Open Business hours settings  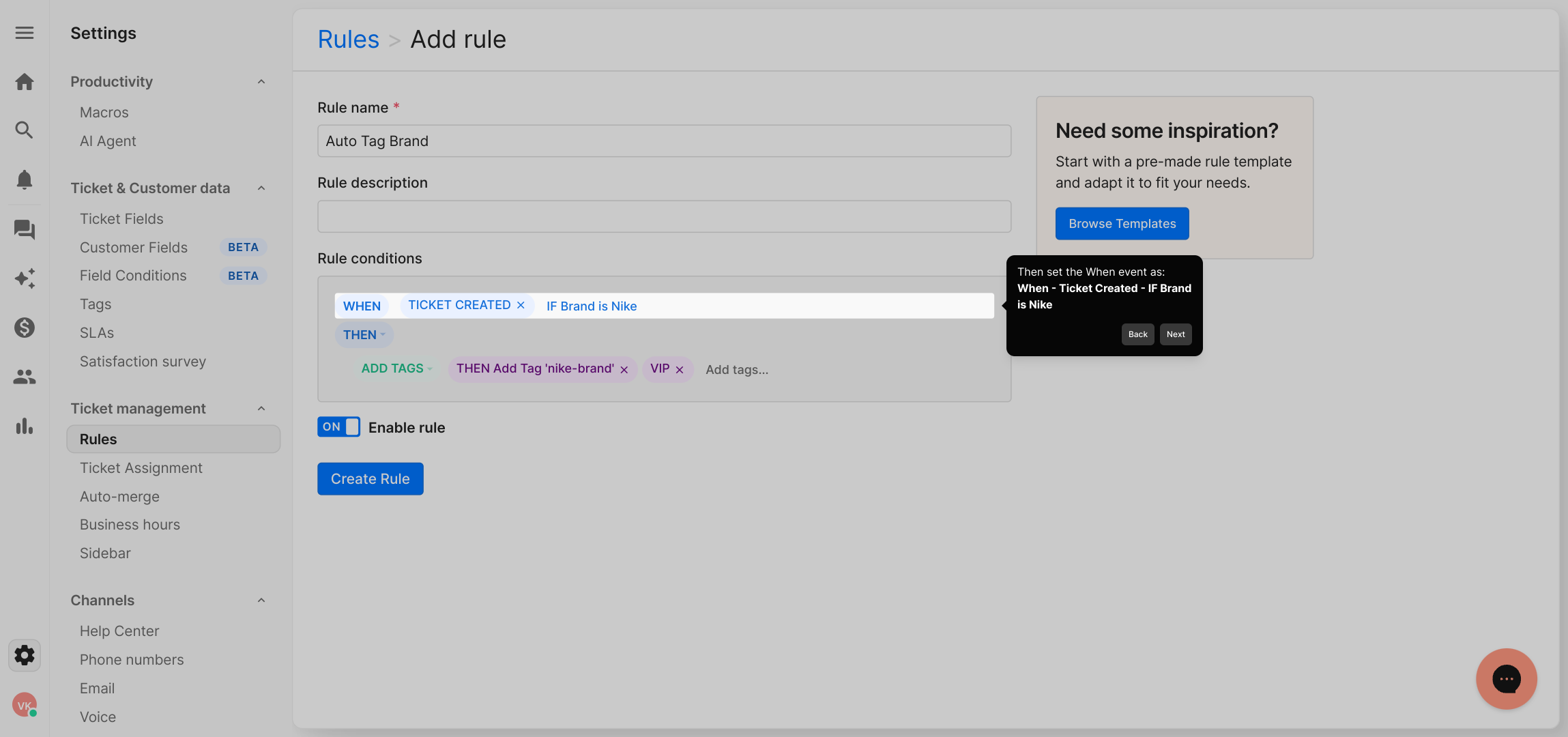click(x=130, y=525)
